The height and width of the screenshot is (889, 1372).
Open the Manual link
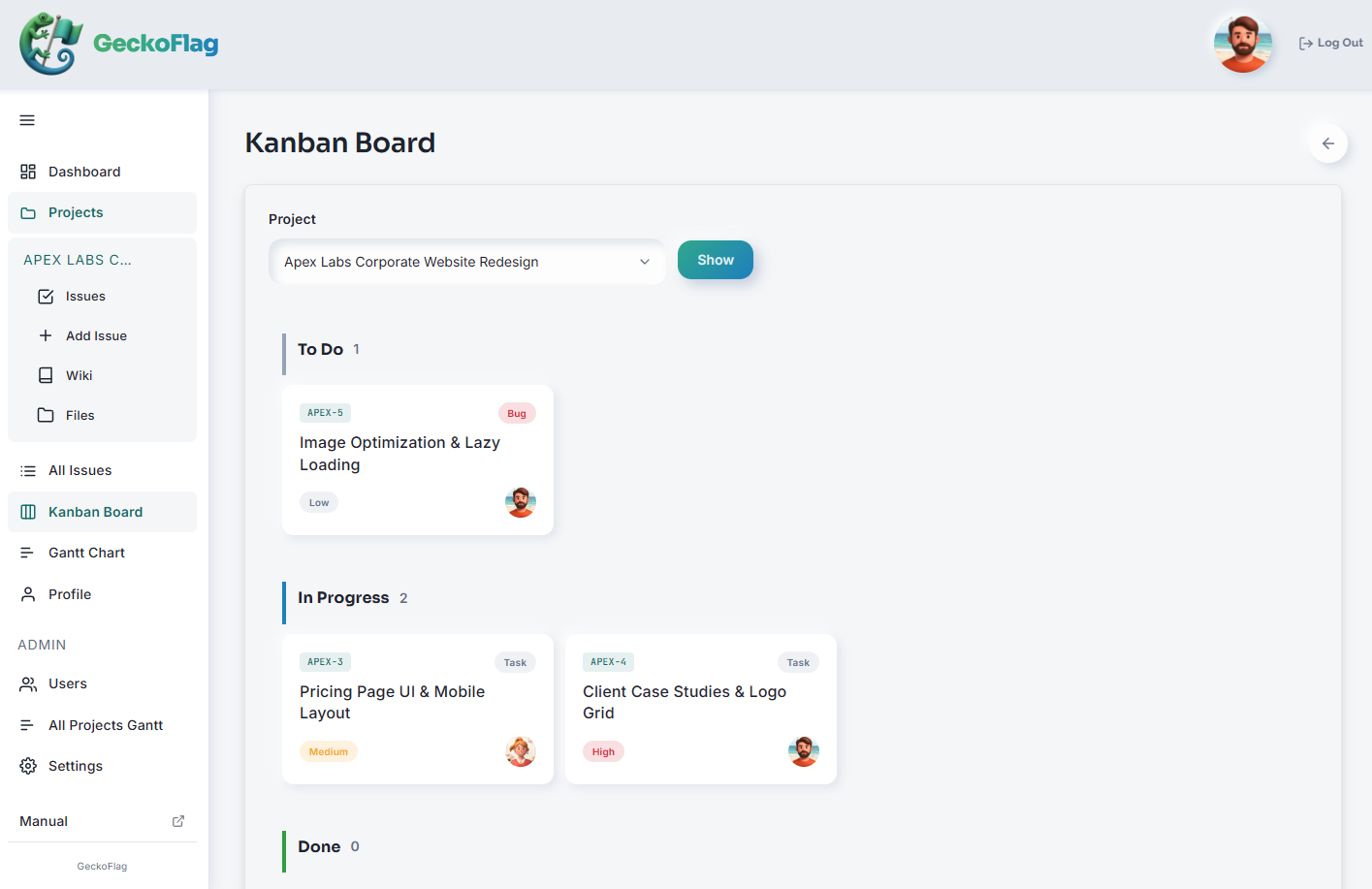click(102, 821)
